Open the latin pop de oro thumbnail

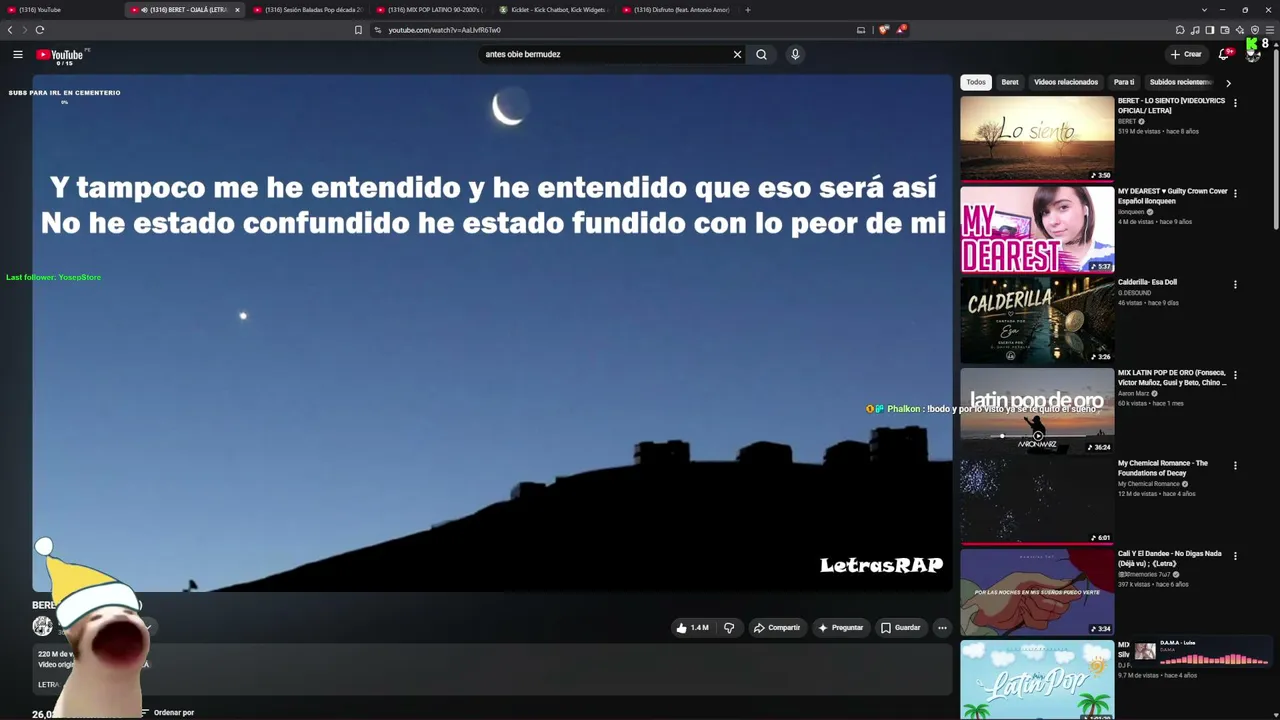tap(1037, 411)
